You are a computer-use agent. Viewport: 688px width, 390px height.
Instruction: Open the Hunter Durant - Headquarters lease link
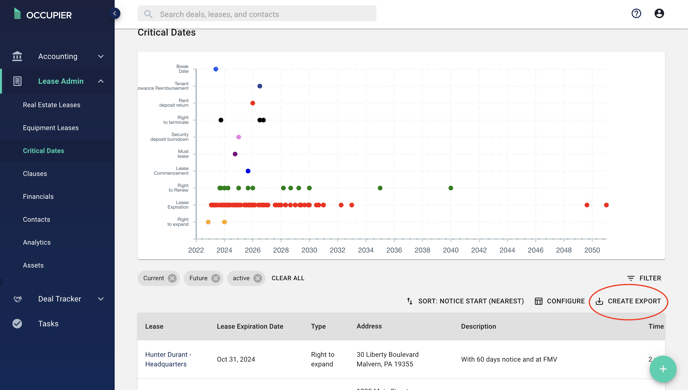(x=168, y=359)
